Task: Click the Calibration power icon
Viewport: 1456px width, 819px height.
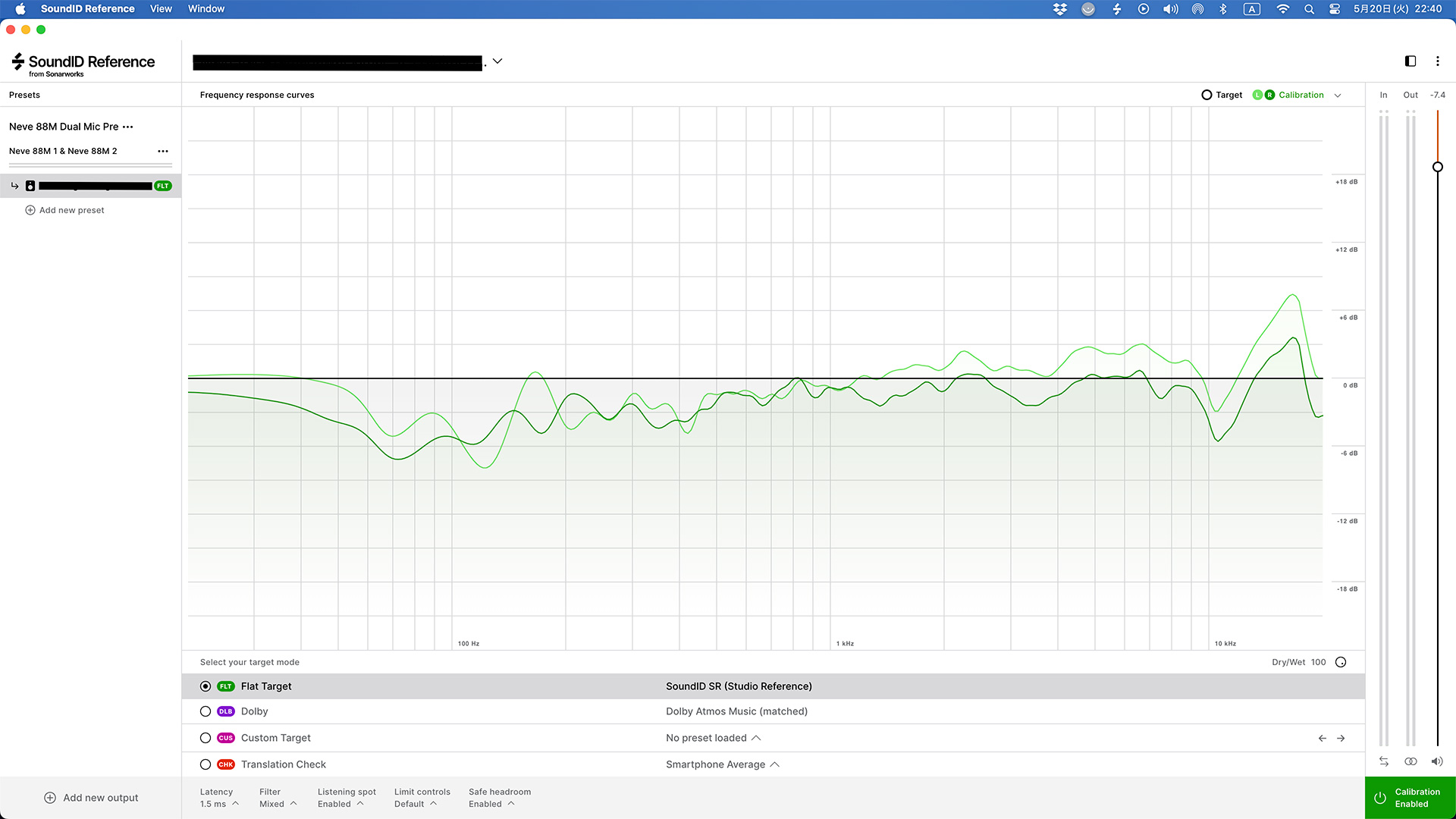Action: (1380, 798)
